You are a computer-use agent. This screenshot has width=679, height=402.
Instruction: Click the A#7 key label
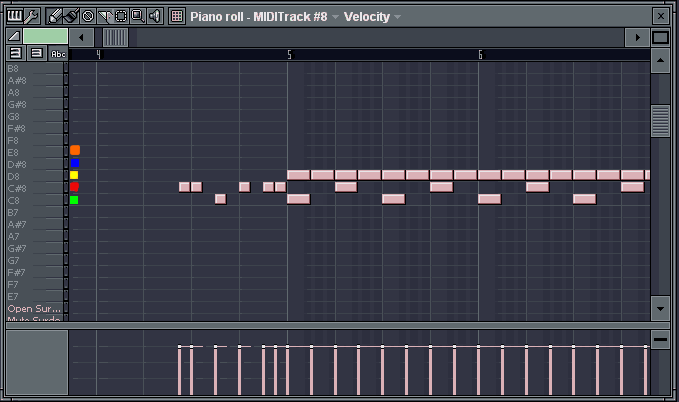[17, 224]
